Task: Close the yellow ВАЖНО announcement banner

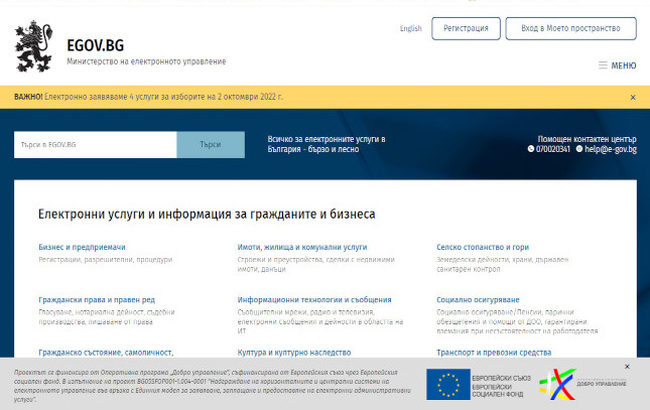Action: click(633, 97)
